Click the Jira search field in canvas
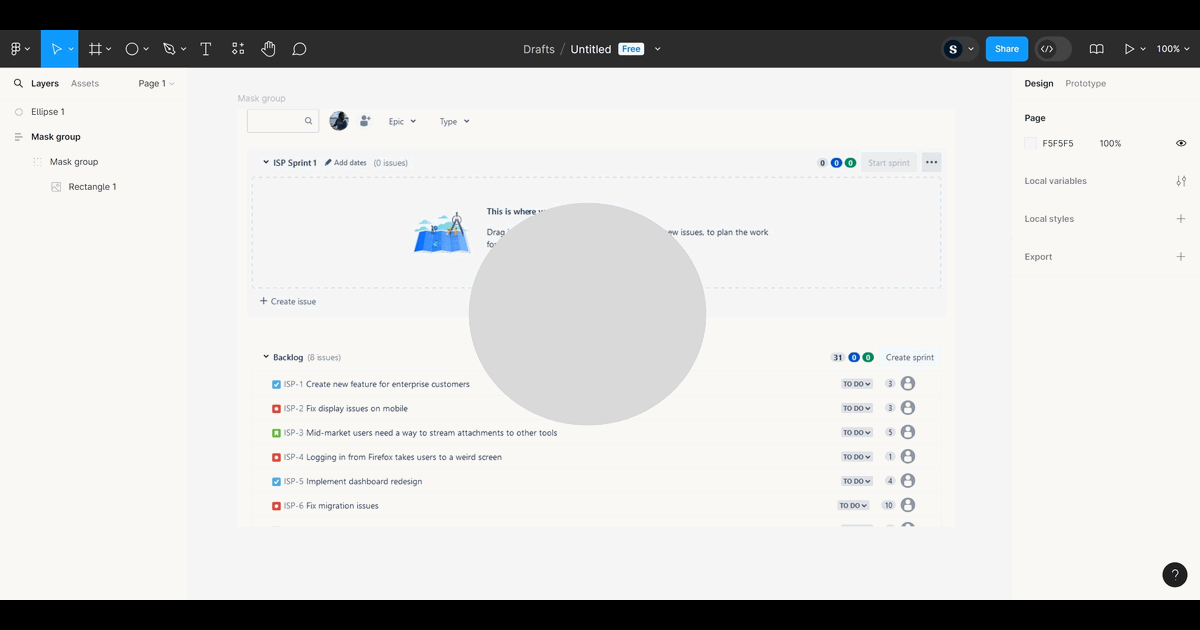 (283, 121)
